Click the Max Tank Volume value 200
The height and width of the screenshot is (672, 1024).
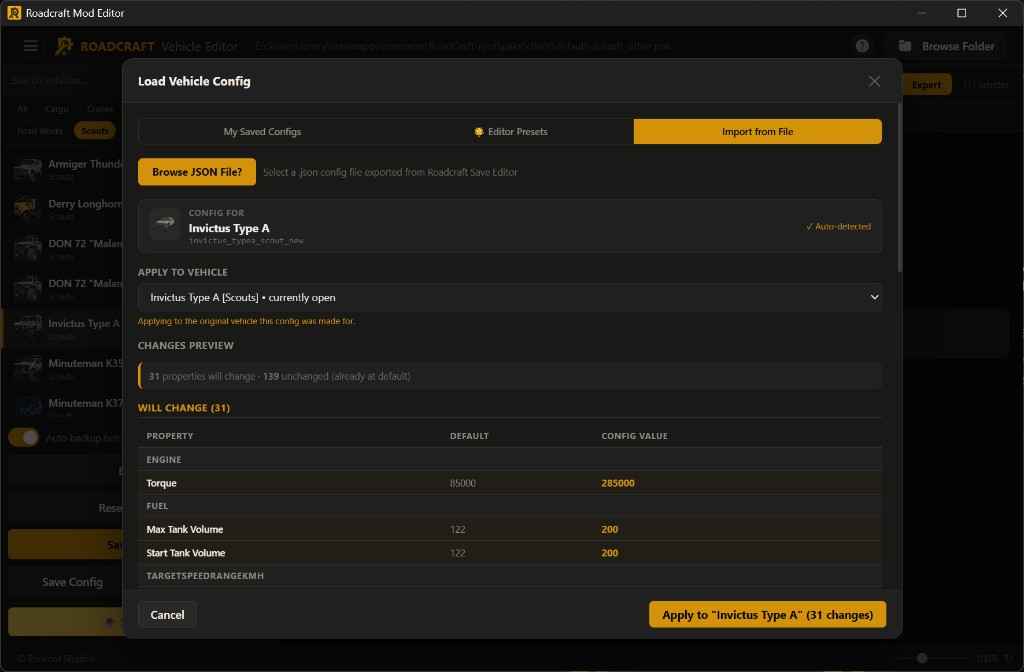pos(609,530)
